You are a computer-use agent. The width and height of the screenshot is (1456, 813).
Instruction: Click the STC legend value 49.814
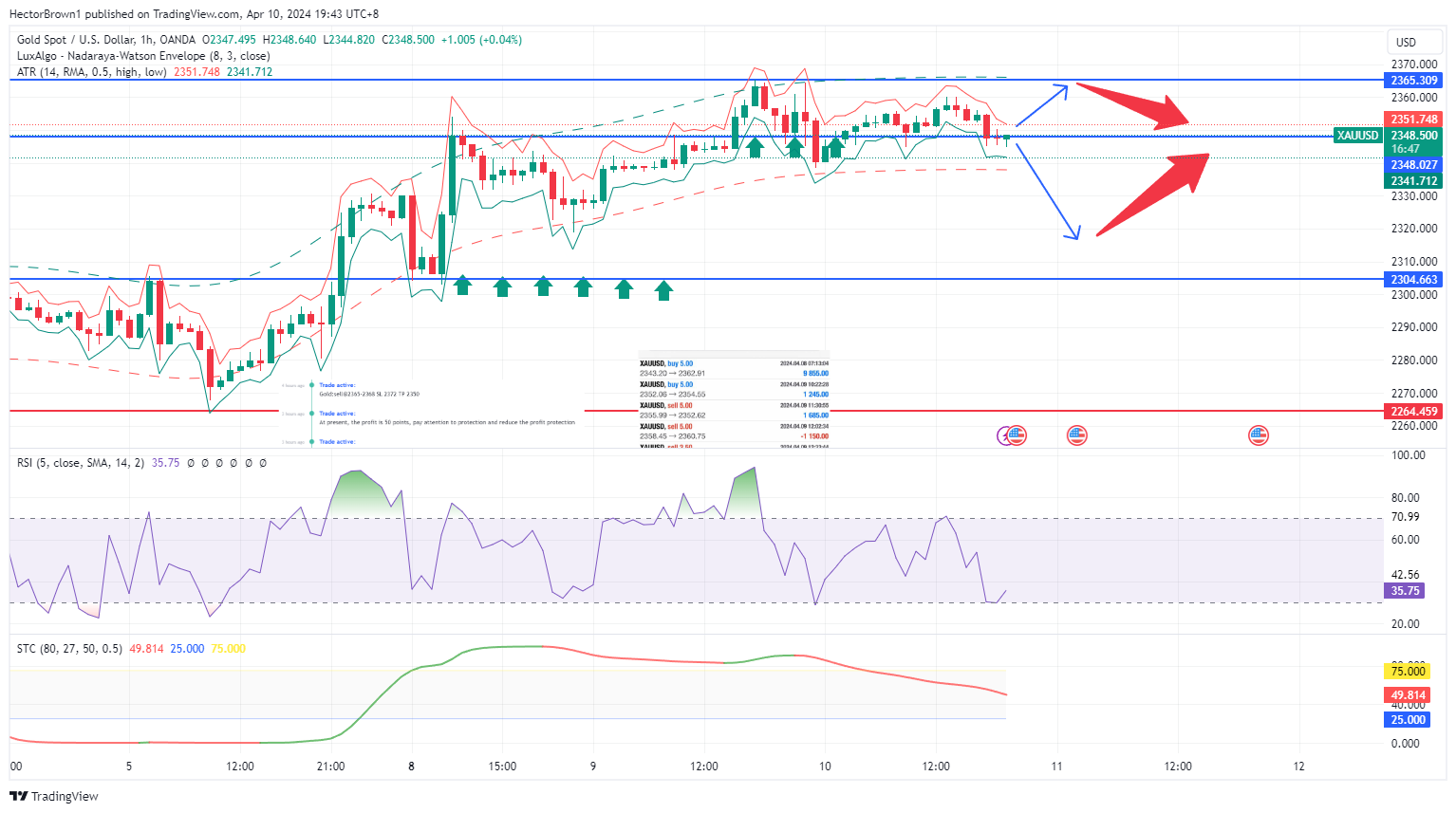(146, 649)
